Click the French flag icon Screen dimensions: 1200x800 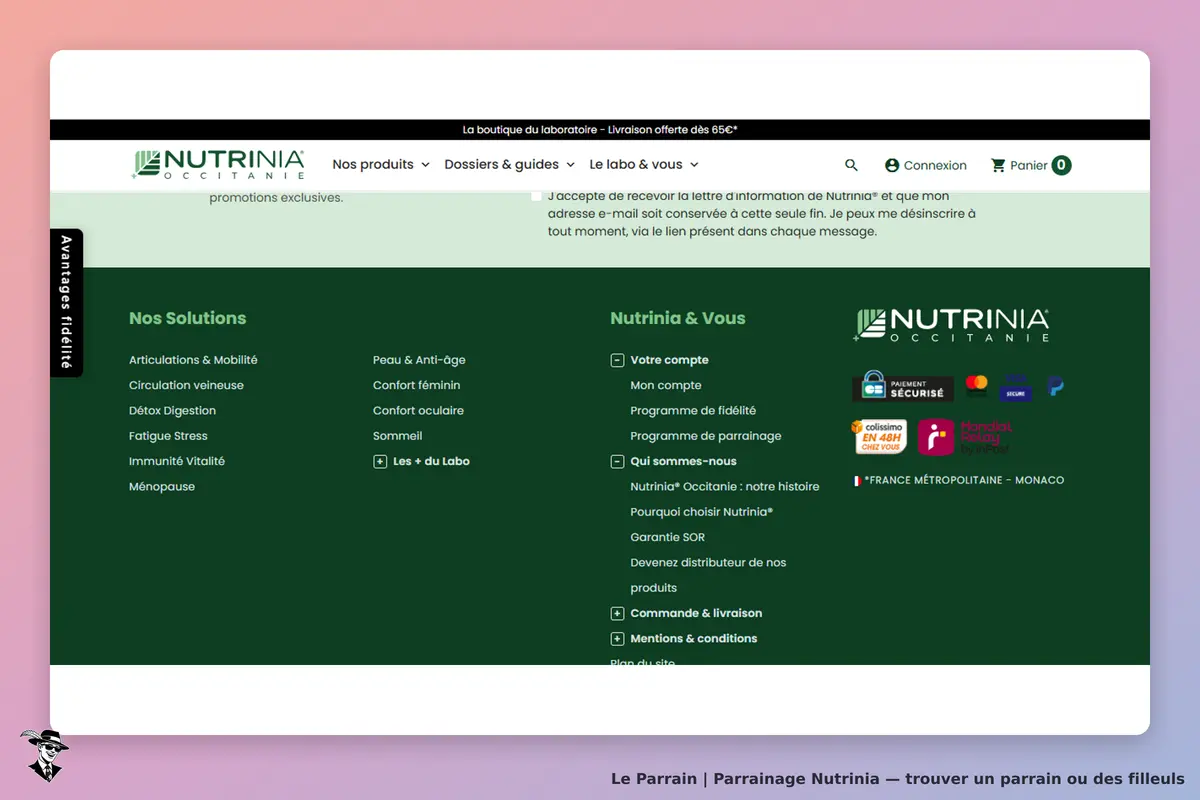(x=857, y=481)
